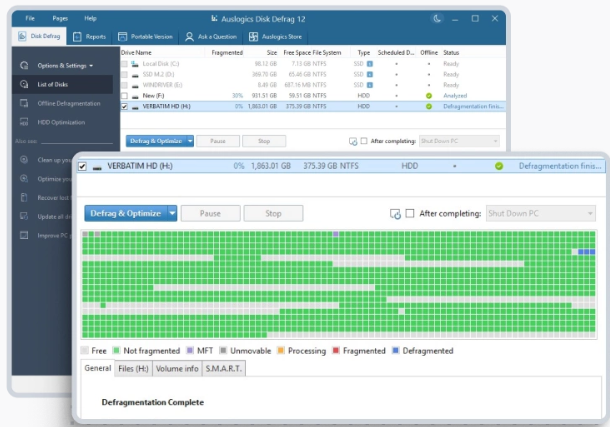This screenshot has width=610, height=427.
Task: Switch to the Disk Defrag tab
Action: (39, 36)
